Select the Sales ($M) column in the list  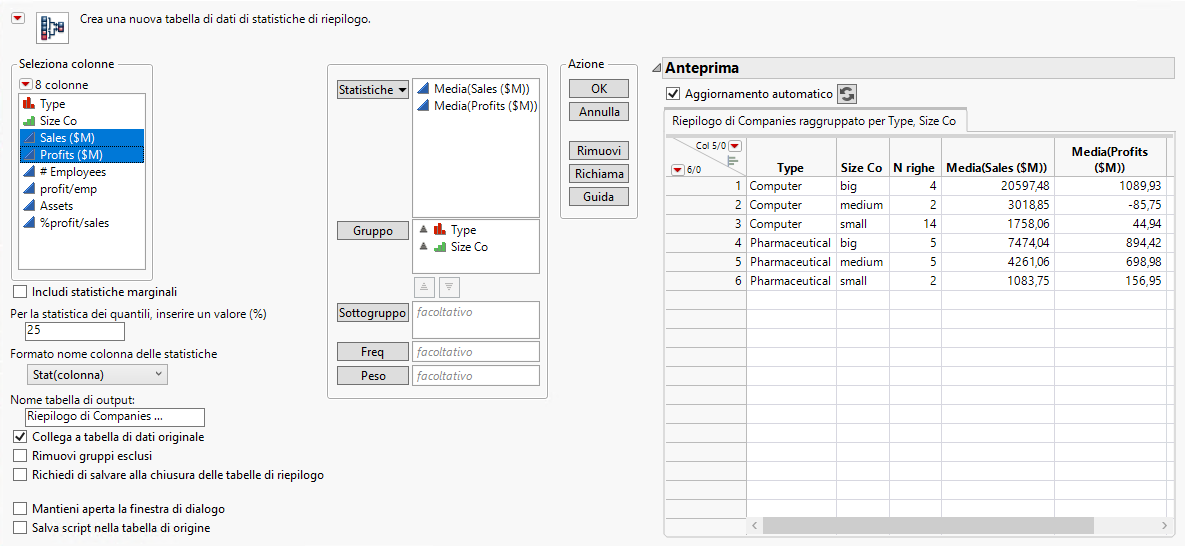82,138
